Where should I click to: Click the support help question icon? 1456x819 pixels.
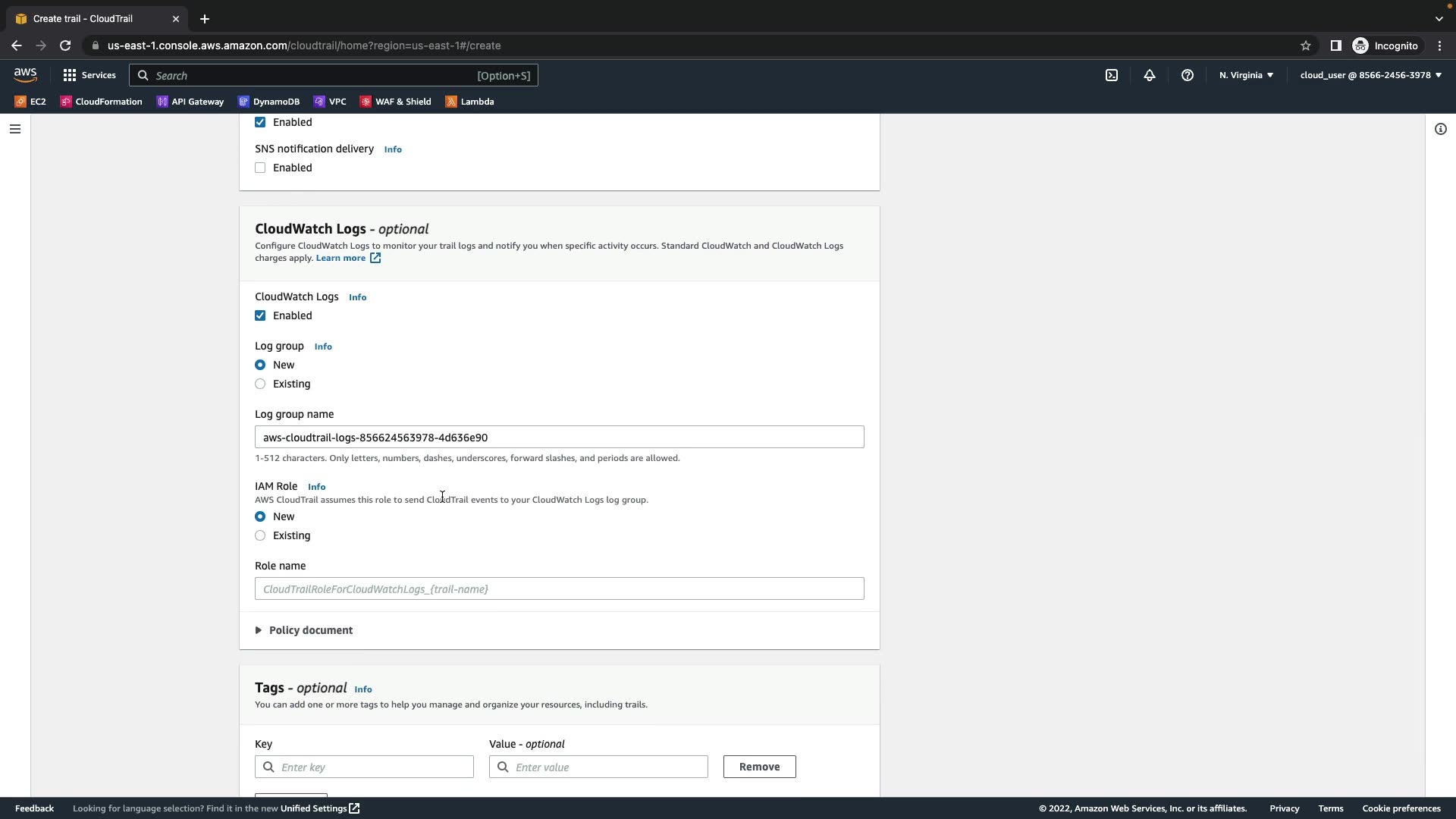point(1187,75)
